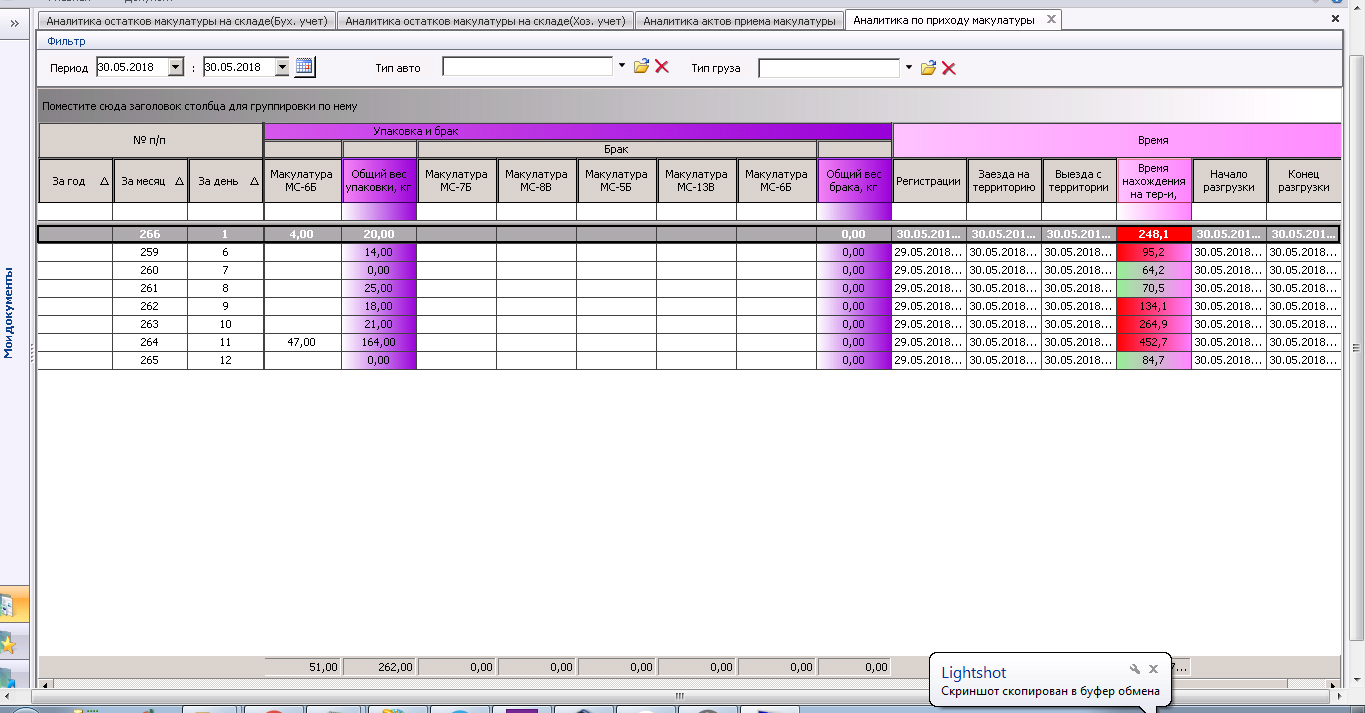This screenshot has width=1365, height=713.
Task: Click the Брак band header
Action: [x=617, y=149]
